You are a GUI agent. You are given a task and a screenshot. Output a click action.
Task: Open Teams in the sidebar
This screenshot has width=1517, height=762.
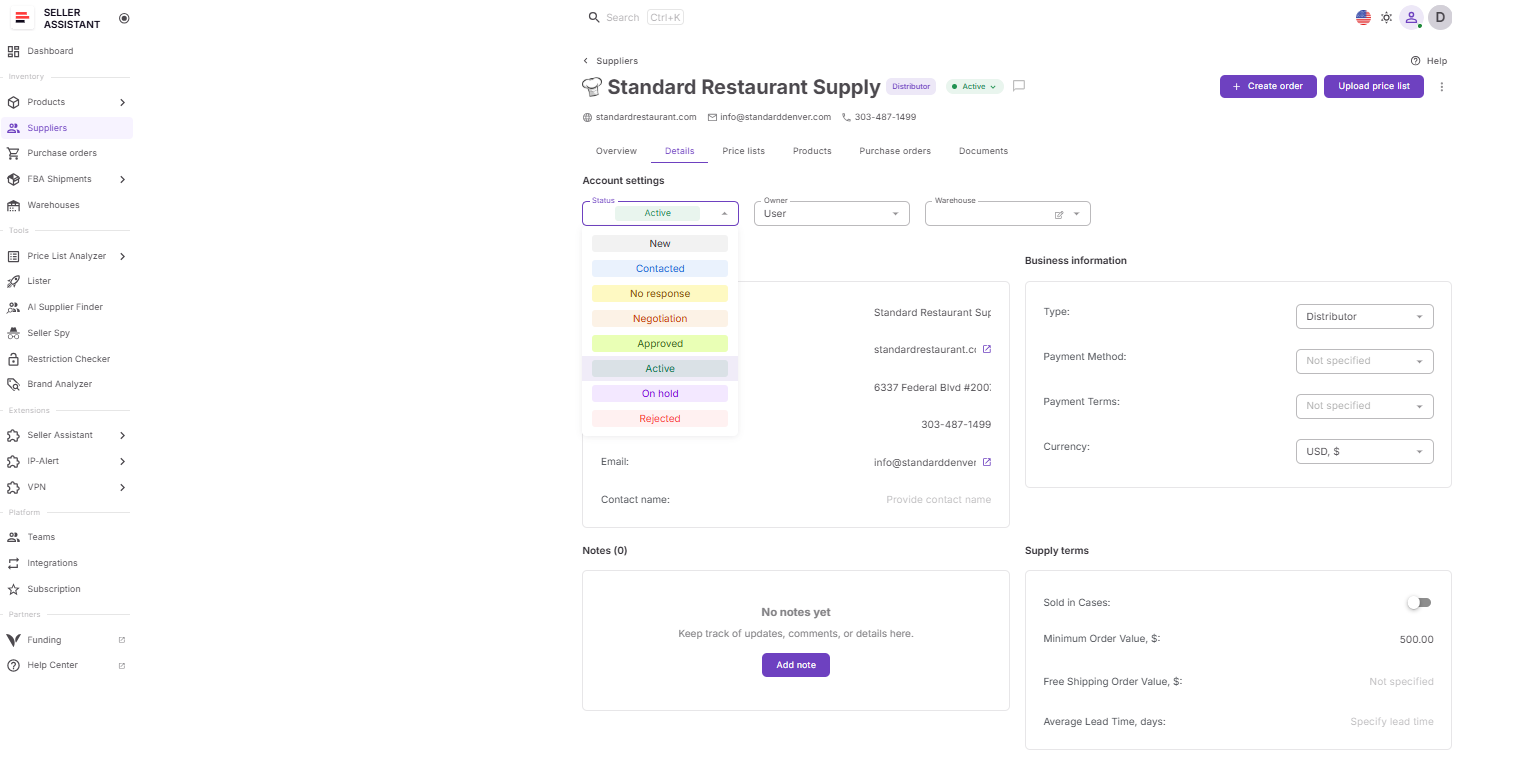point(66,537)
